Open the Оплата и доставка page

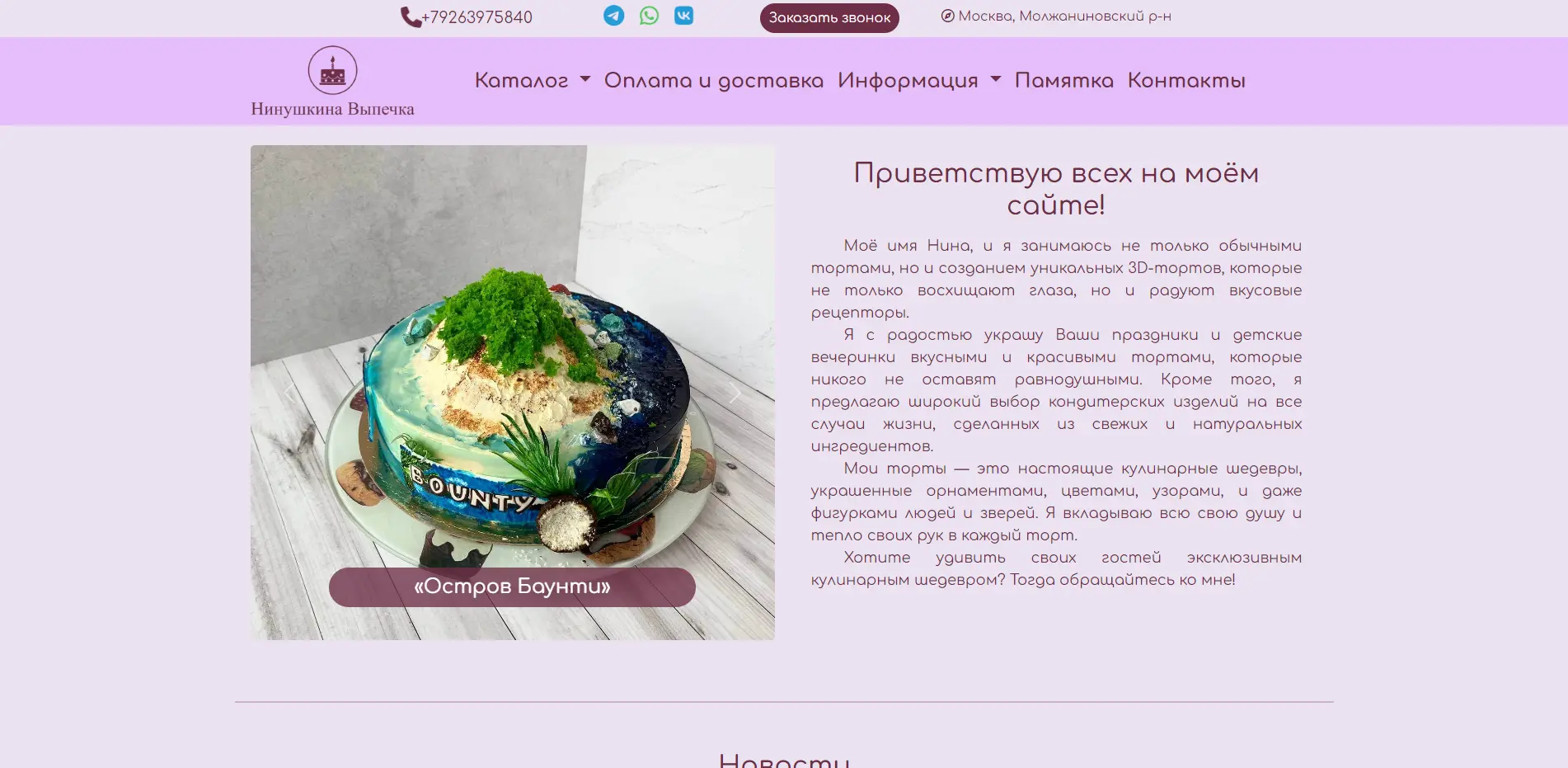tap(714, 81)
